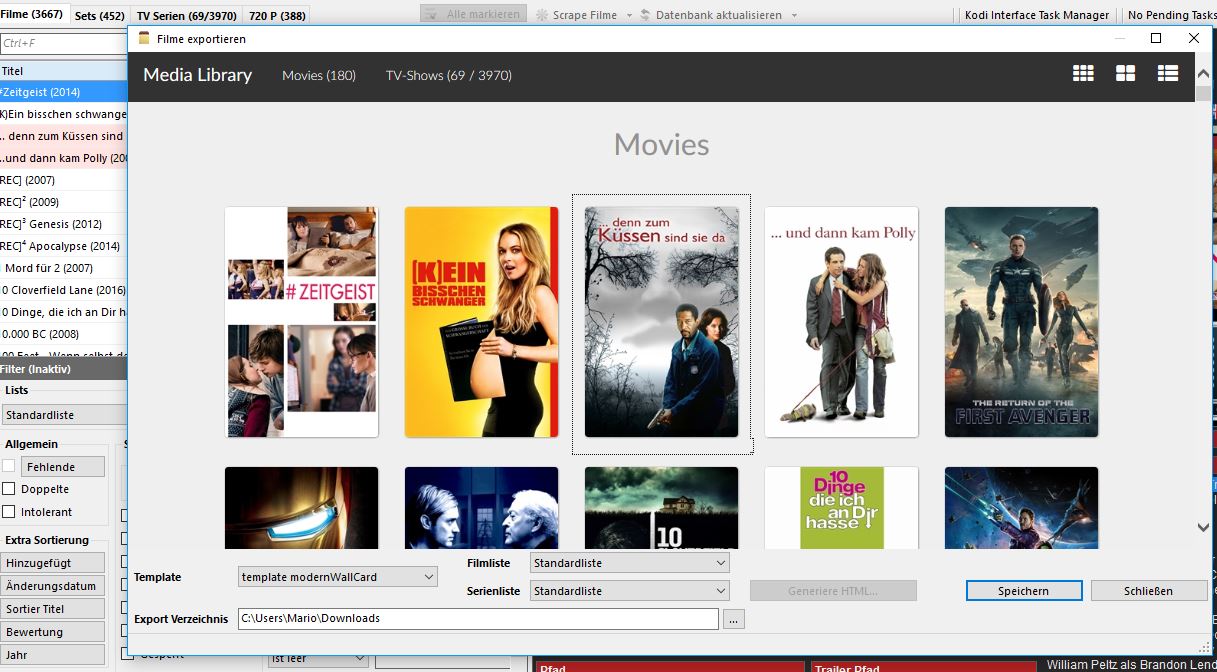Open the Serienliste dropdown
The image size is (1217, 672).
(x=629, y=591)
